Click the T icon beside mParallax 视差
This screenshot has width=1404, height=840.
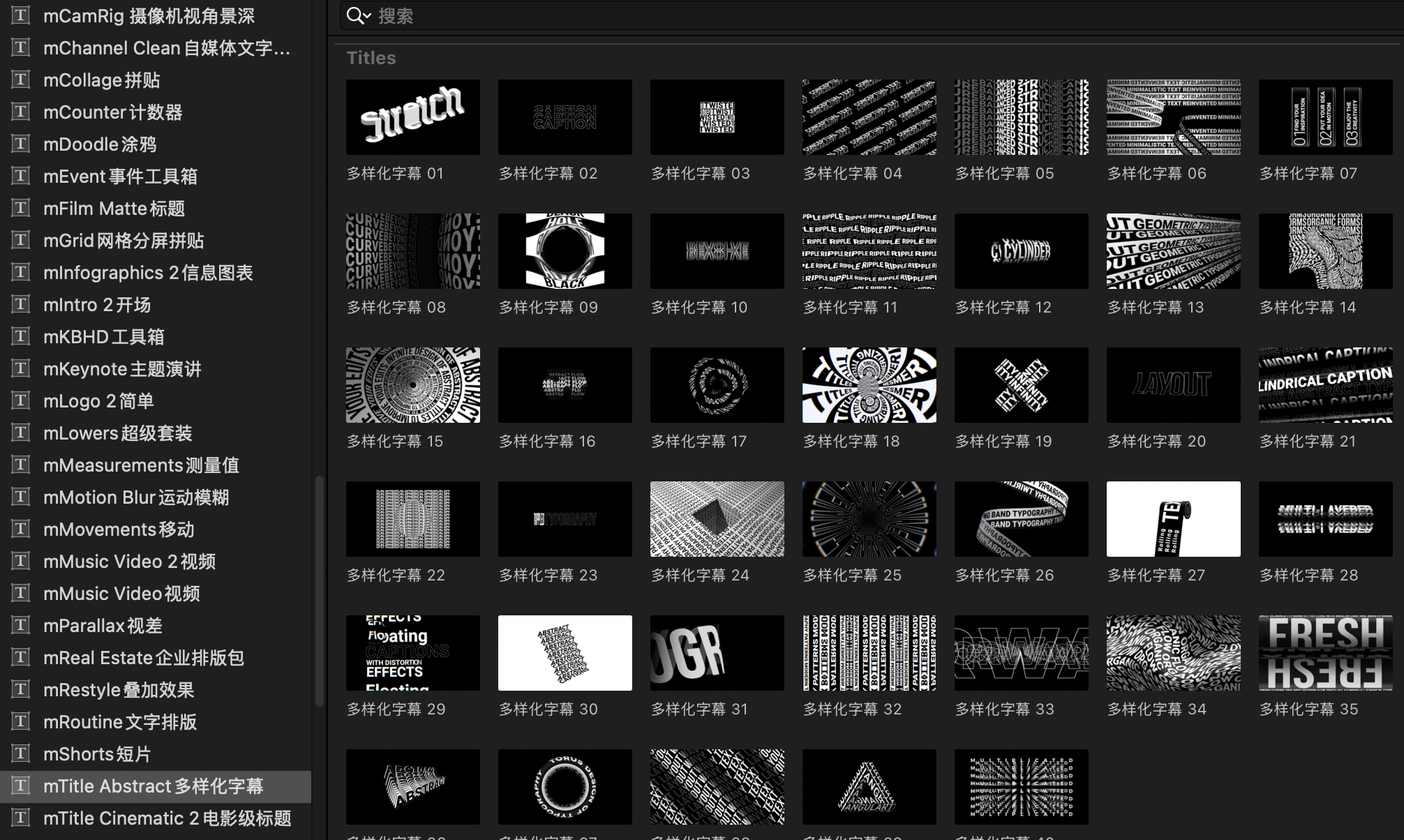tap(21, 625)
